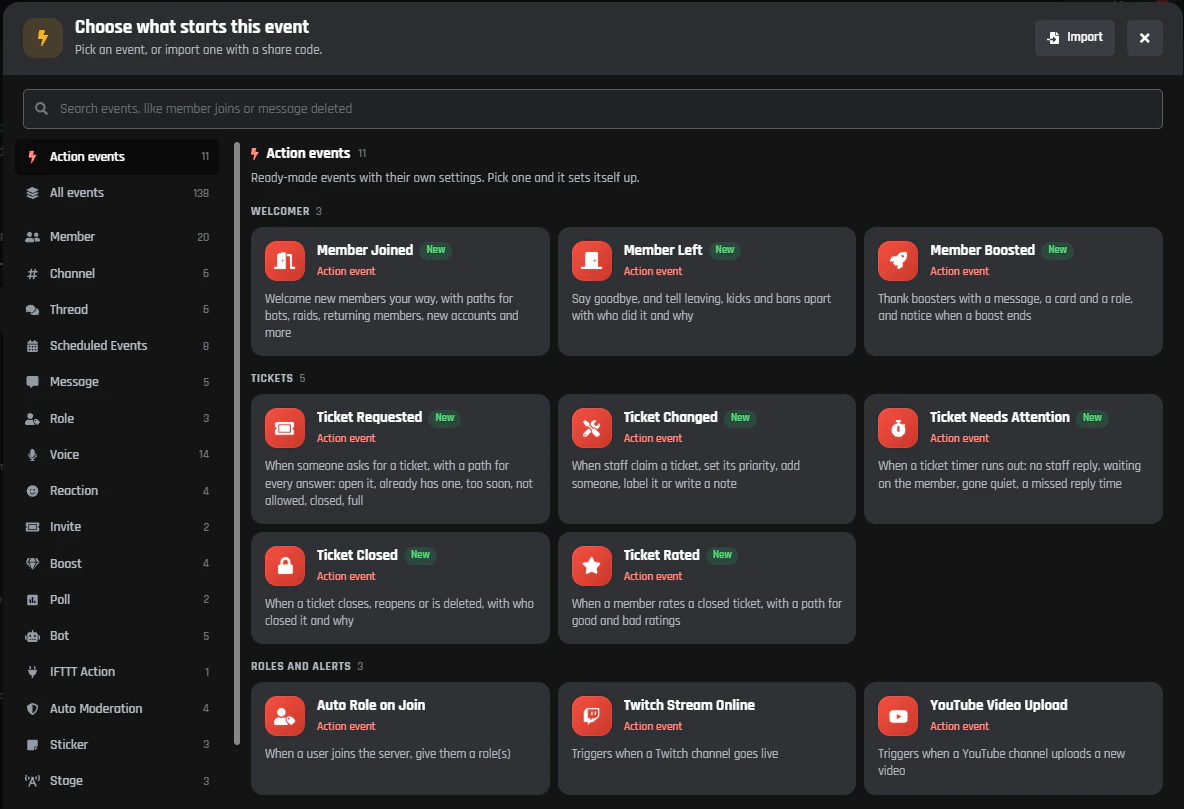Open the Stage events category
This screenshot has width=1184, height=809.
click(x=117, y=780)
